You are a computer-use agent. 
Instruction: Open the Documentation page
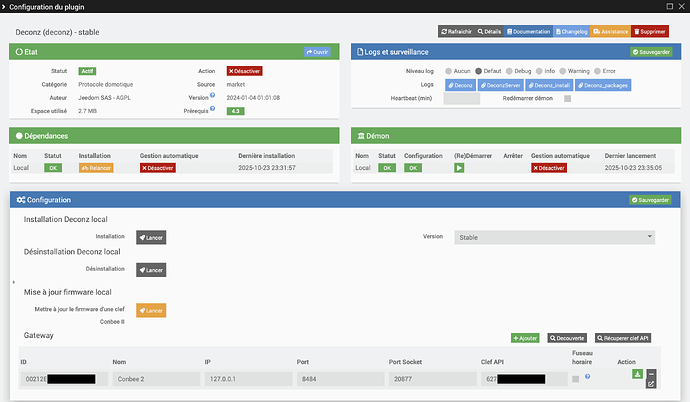click(529, 32)
